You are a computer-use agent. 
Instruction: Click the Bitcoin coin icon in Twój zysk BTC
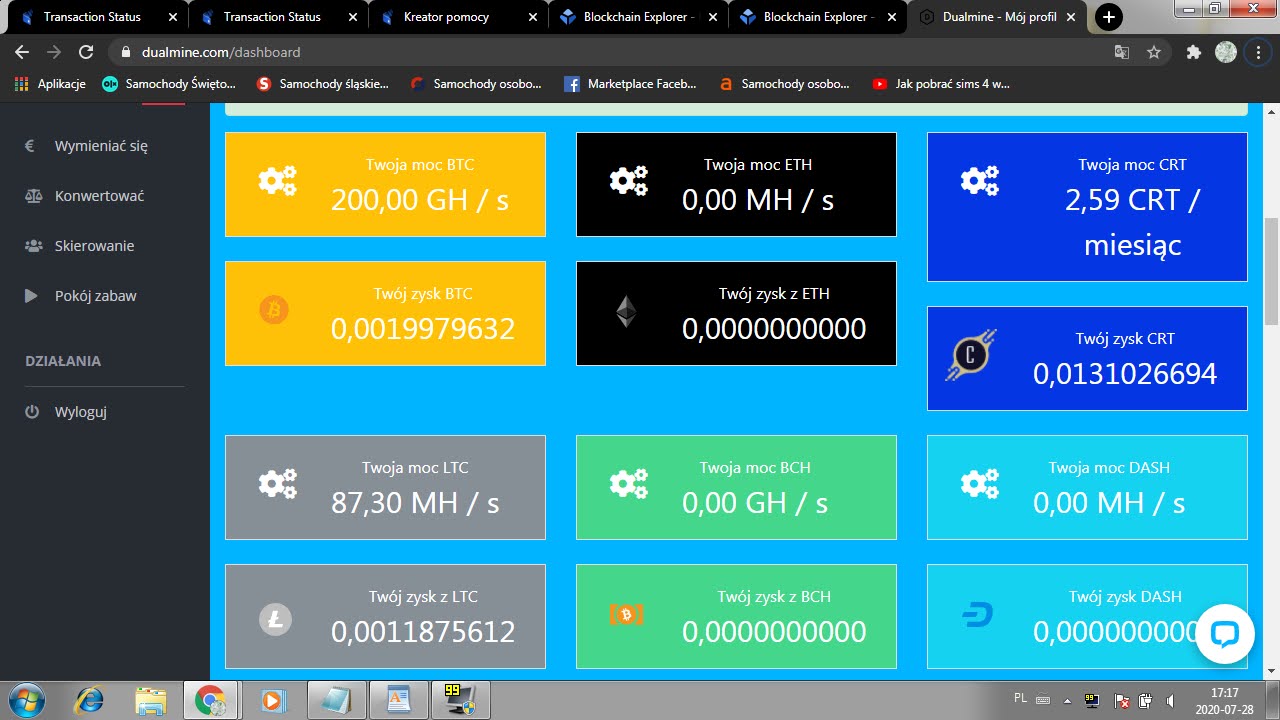[274, 310]
